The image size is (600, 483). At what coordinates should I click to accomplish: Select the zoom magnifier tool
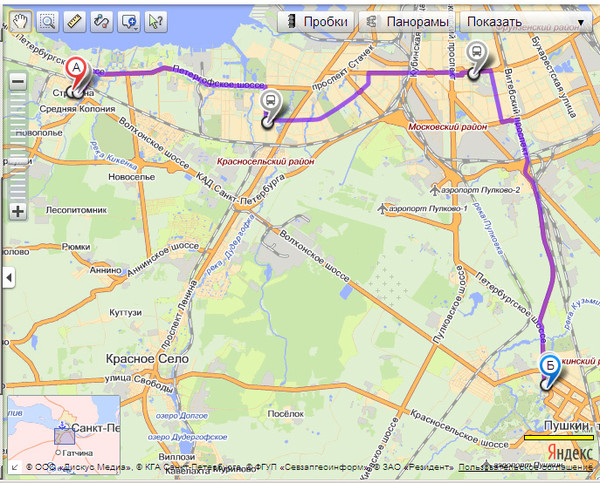click(47, 21)
